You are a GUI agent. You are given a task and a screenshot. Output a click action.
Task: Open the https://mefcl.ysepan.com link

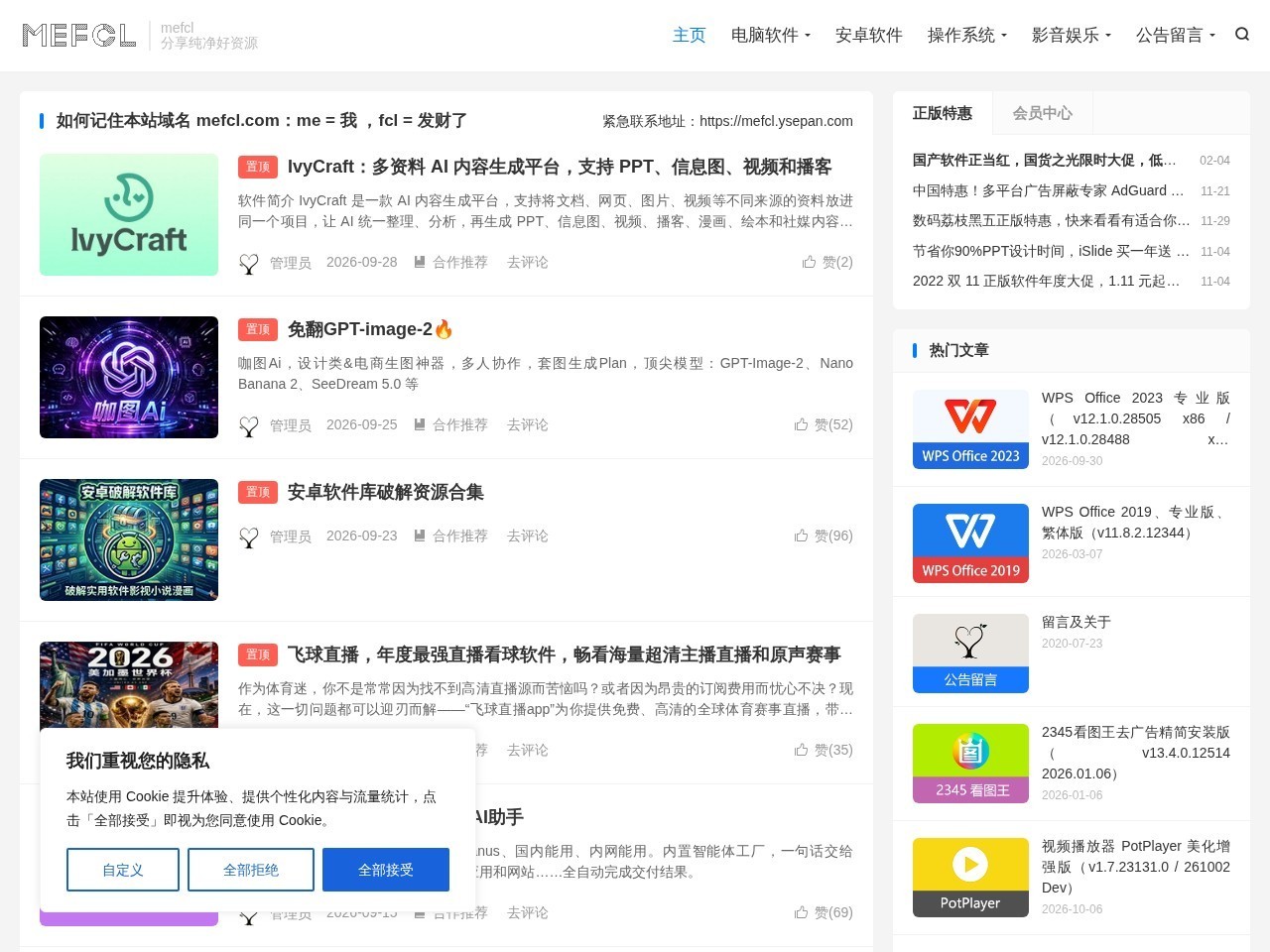(776, 121)
